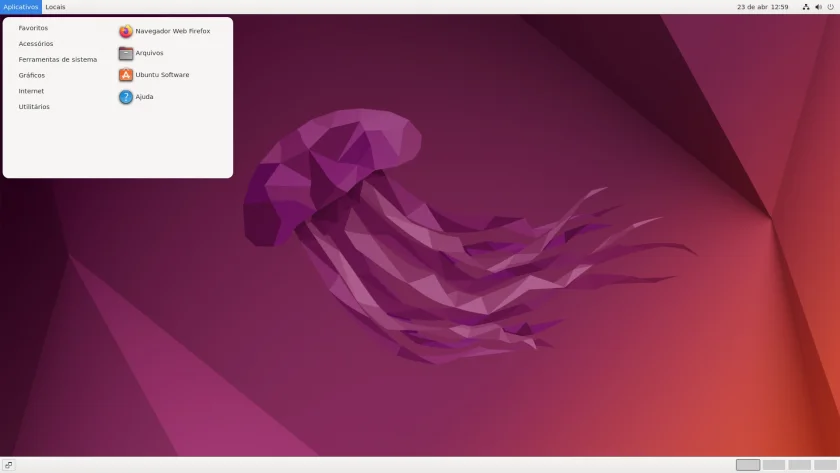
Task: Launch Firefox via its icon
Action: 125,31
